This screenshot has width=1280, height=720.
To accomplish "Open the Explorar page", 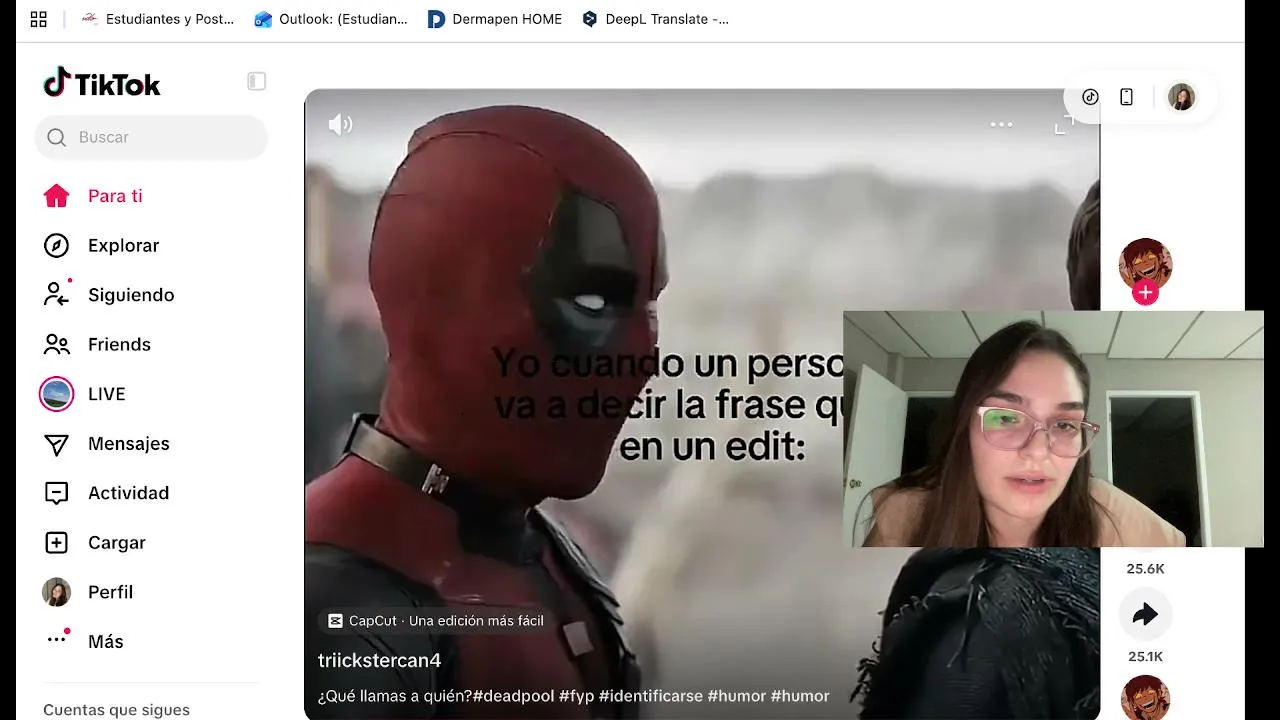I will pos(123,246).
